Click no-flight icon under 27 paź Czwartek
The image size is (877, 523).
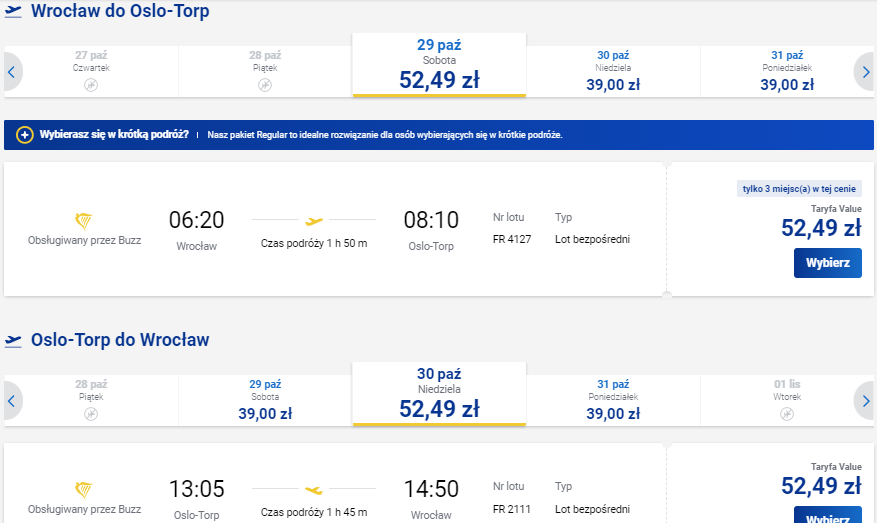[91, 85]
